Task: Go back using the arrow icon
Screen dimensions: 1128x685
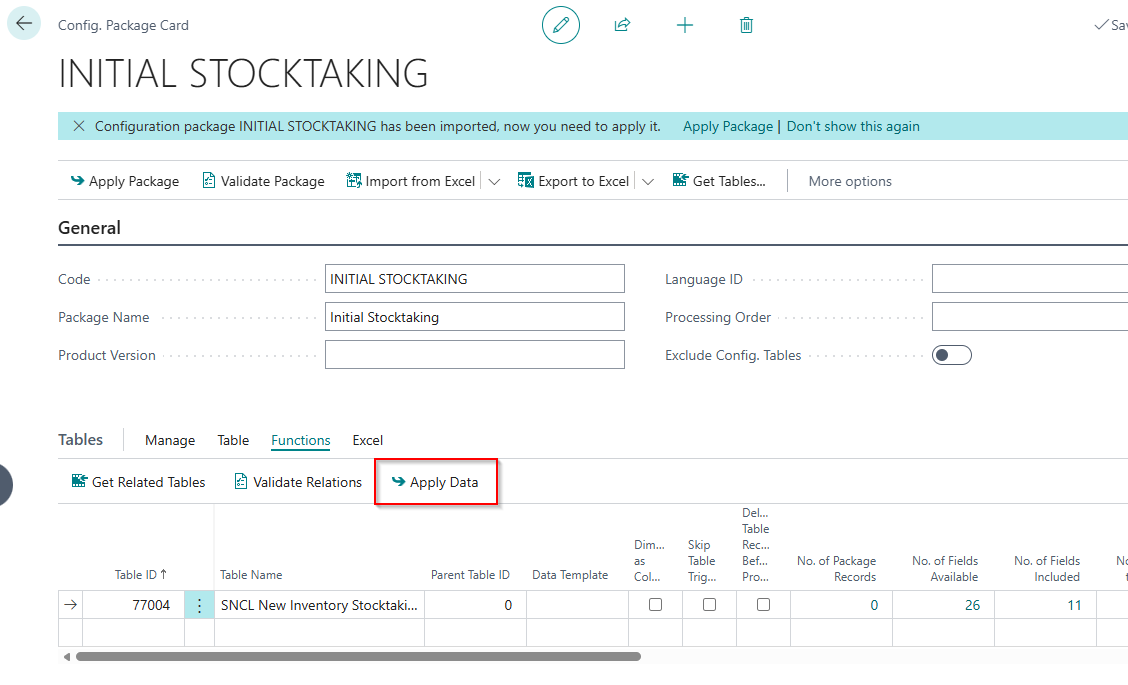Action: pyautogui.click(x=24, y=23)
